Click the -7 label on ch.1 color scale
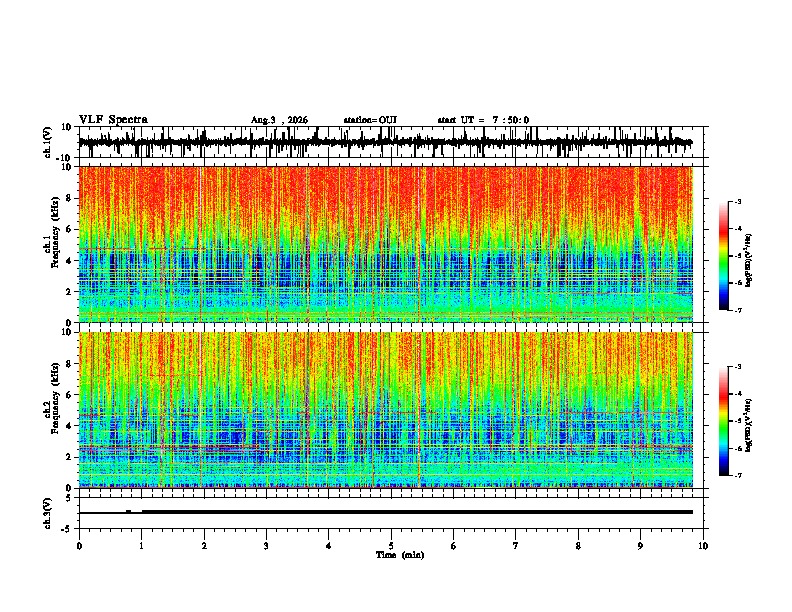792x612 pixels. click(x=737, y=310)
